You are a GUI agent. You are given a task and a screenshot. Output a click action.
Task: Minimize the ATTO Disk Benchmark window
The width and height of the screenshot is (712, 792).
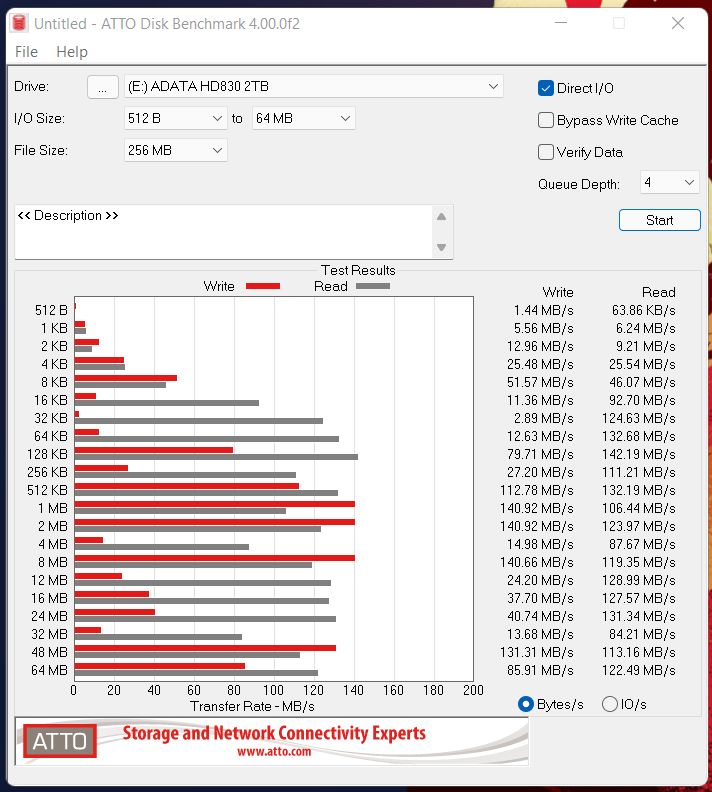[x=561, y=23]
